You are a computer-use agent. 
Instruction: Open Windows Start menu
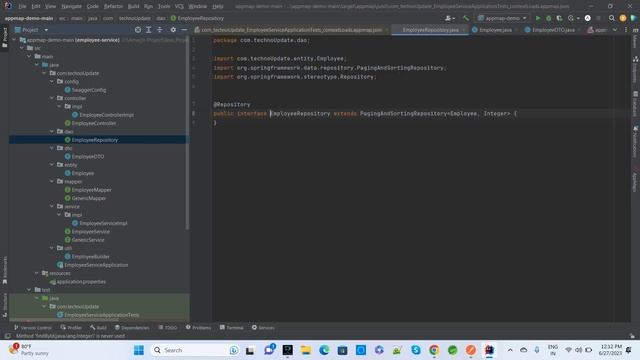[139, 350]
